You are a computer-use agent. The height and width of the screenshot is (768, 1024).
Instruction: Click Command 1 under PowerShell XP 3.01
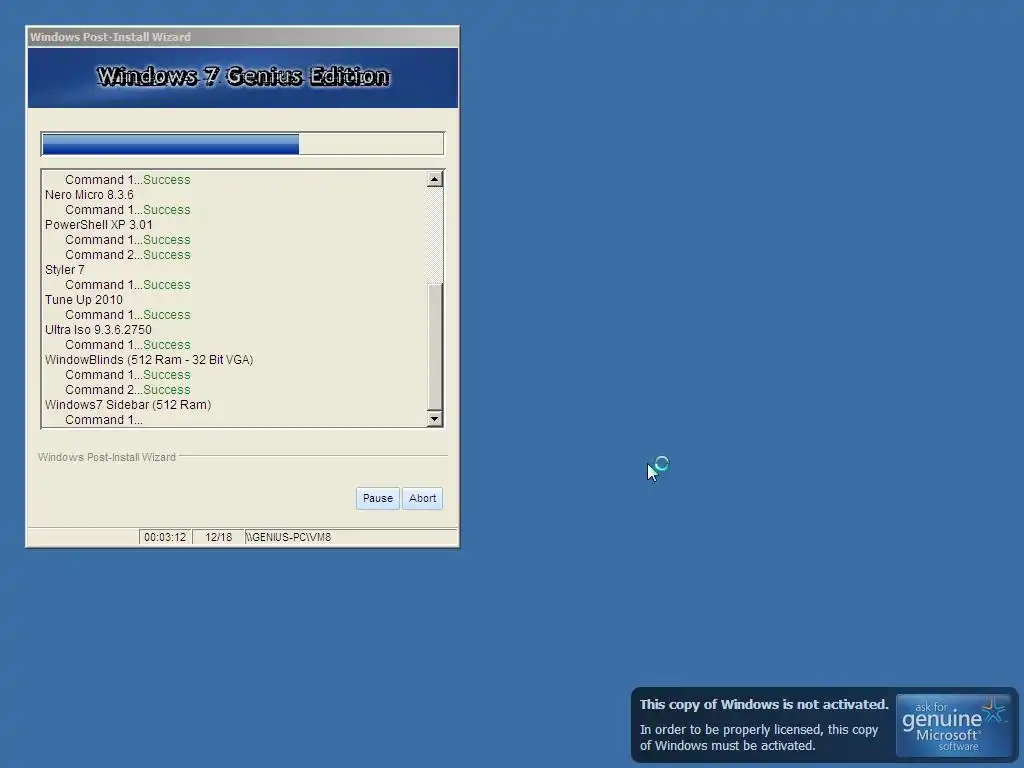click(127, 240)
